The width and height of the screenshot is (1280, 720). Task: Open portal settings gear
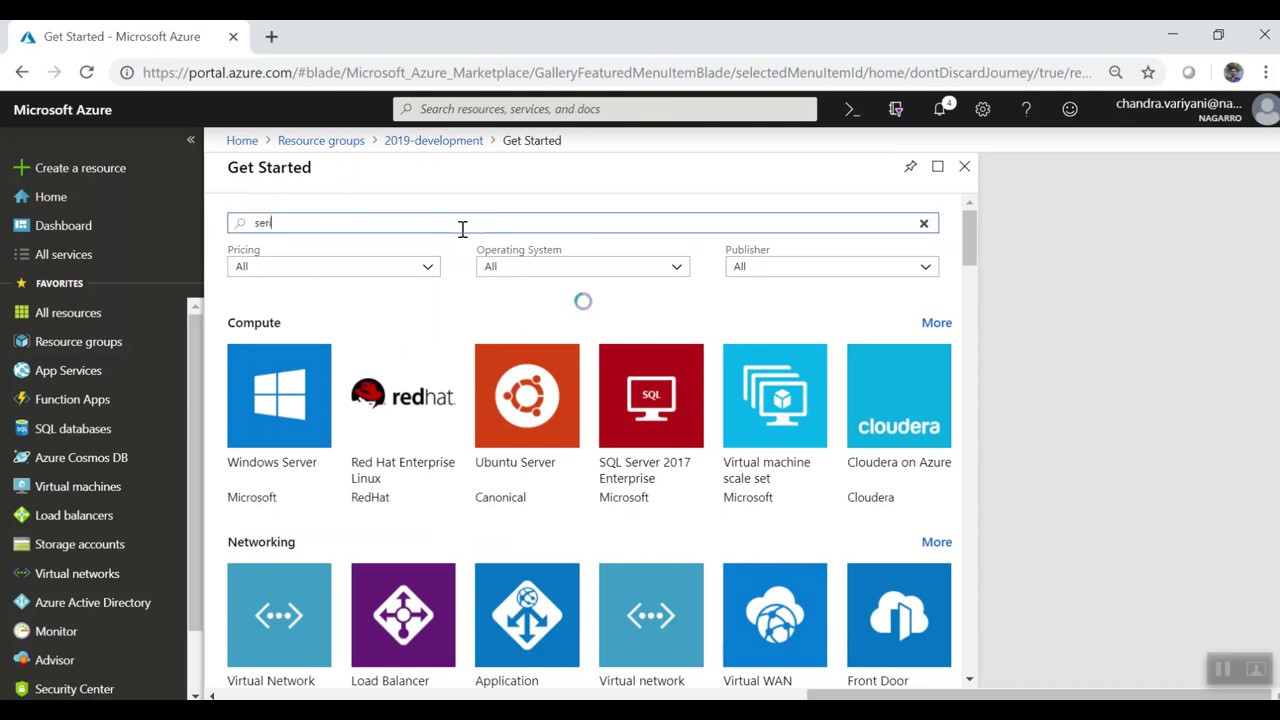pyautogui.click(x=983, y=109)
